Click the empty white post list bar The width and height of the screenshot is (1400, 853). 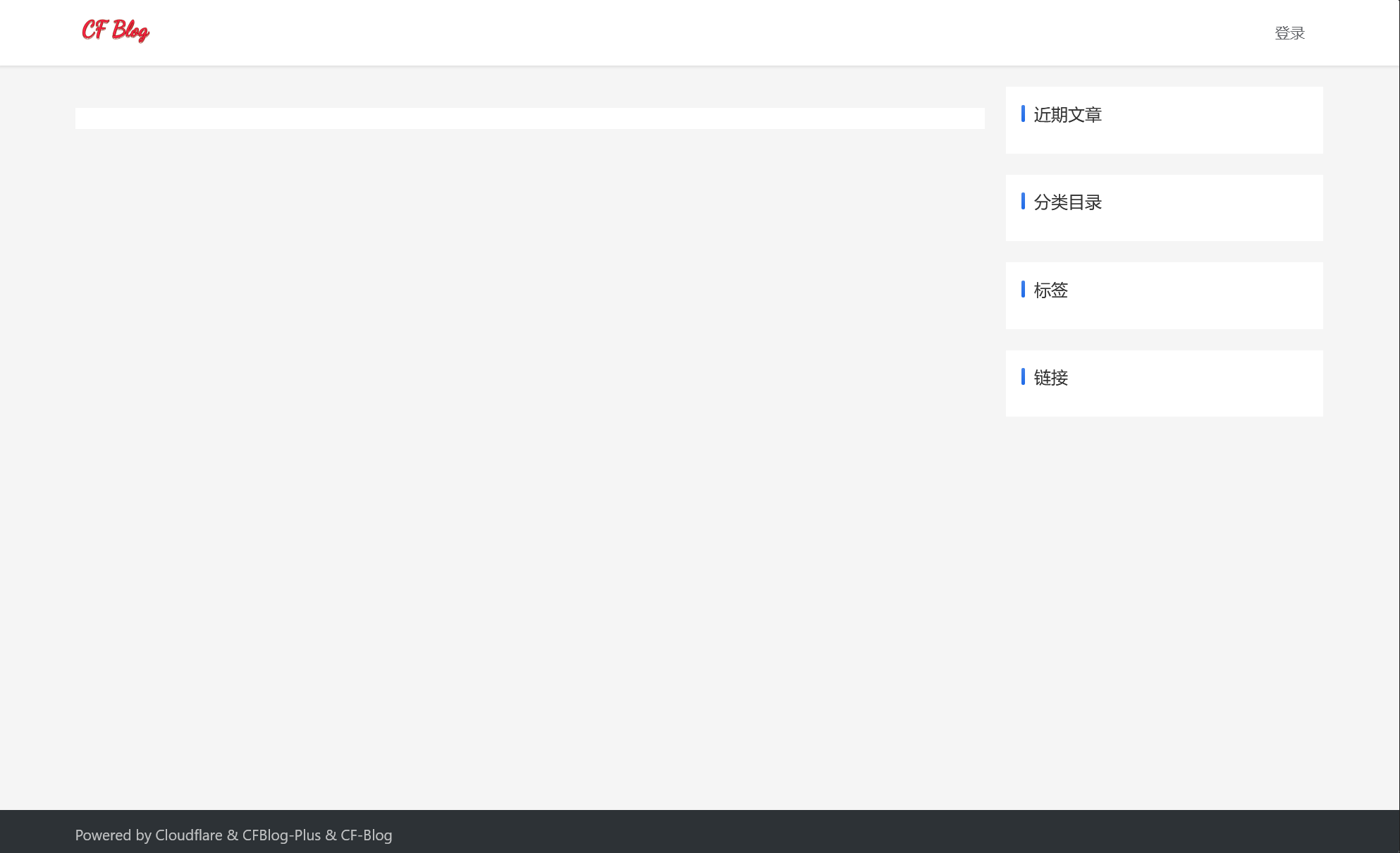529,118
